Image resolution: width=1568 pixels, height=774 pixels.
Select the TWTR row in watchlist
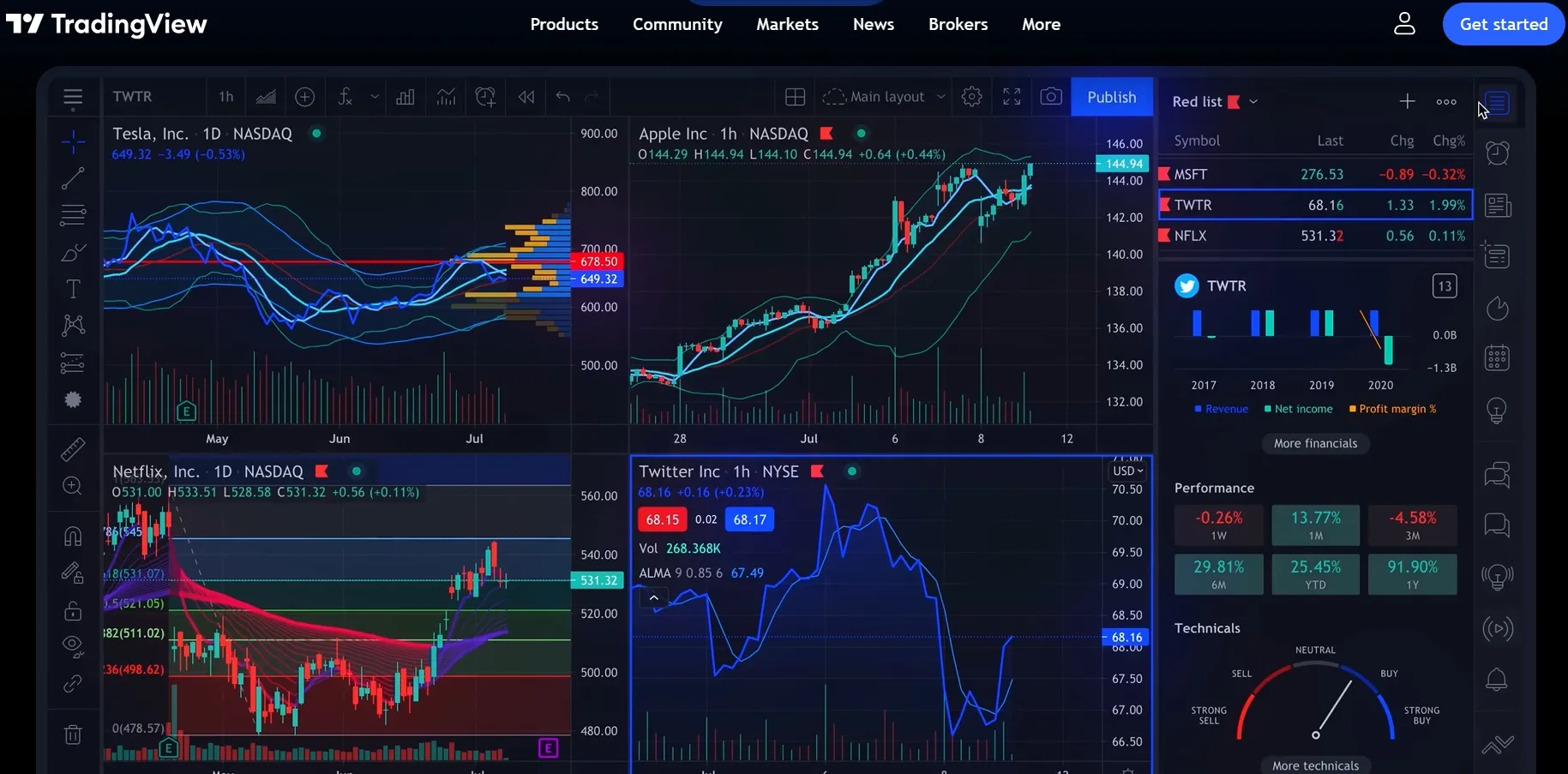coord(1315,205)
